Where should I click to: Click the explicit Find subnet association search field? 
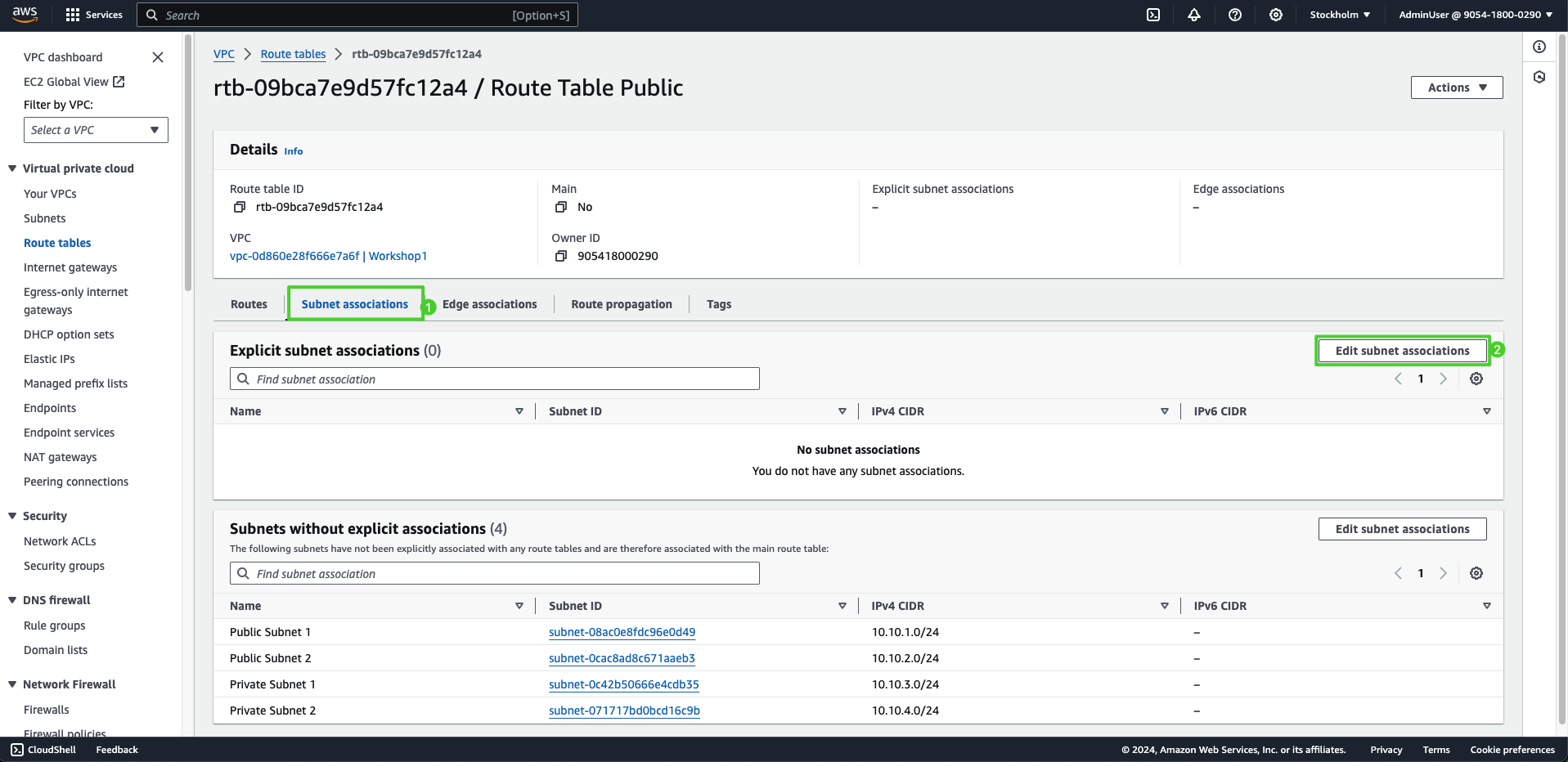(x=495, y=379)
